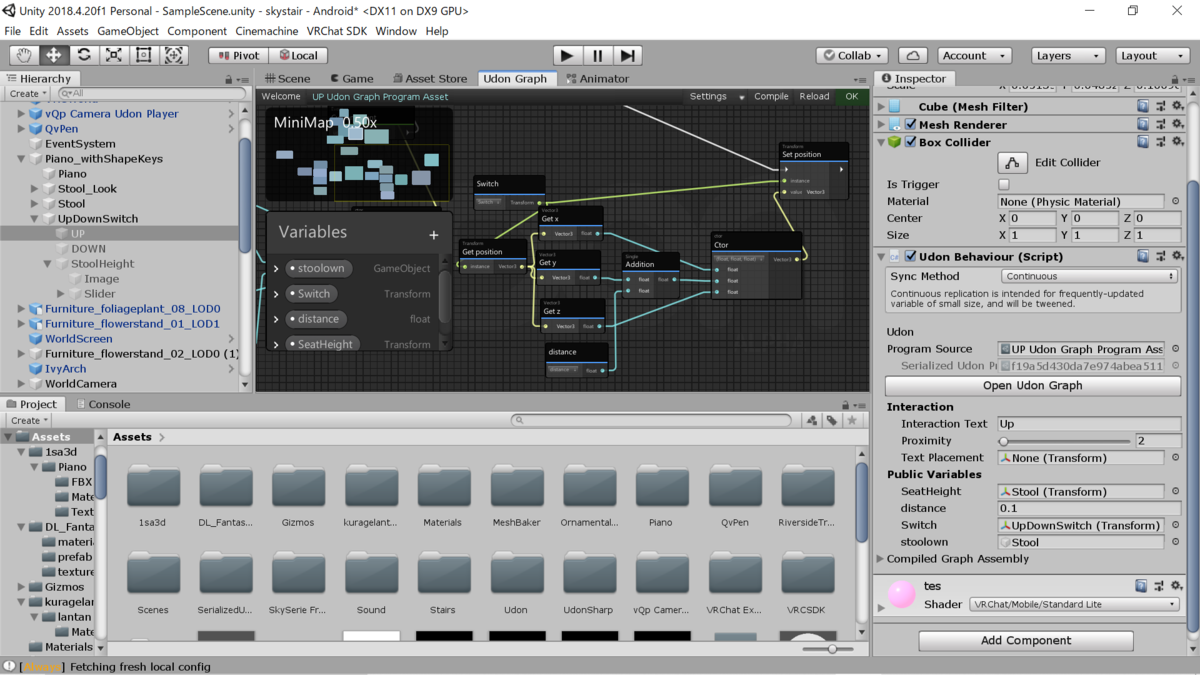Click the distance value field
This screenshot has width=1200, height=675.
pyautogui.click(x=1090, y=508)
